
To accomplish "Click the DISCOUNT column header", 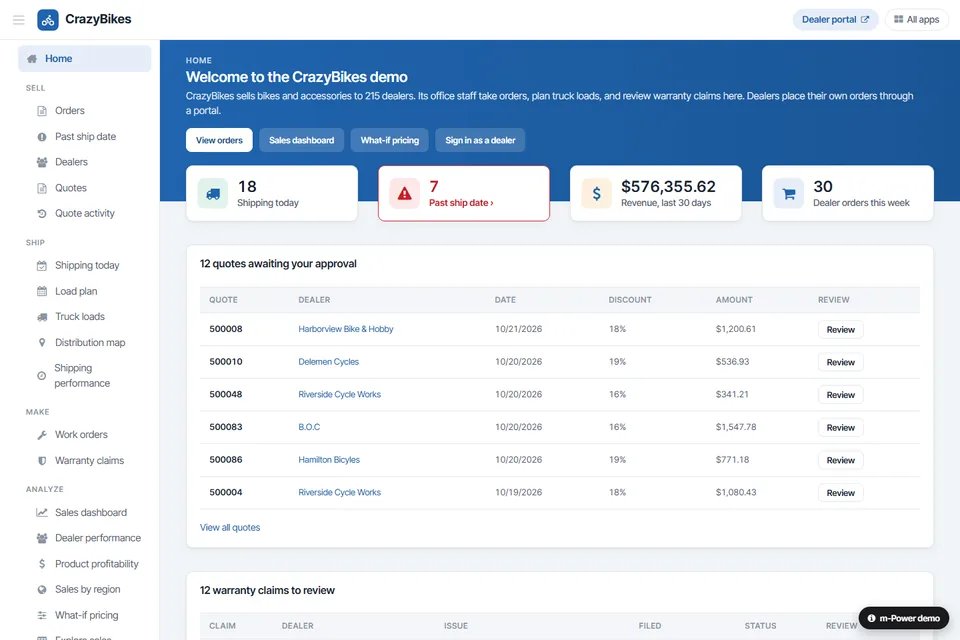I will point(630,300).
